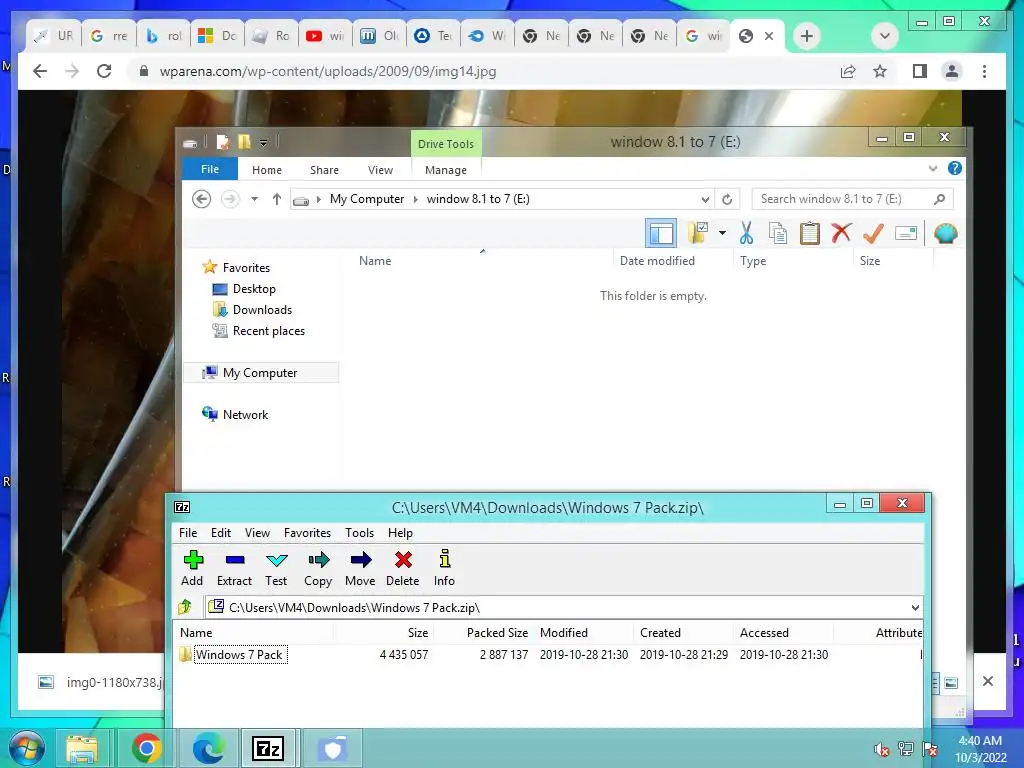This screenshot has width=1024, height=768.
Task: Click the Copy arrow icon in 7-Zip
Action: tap(318, 568)
